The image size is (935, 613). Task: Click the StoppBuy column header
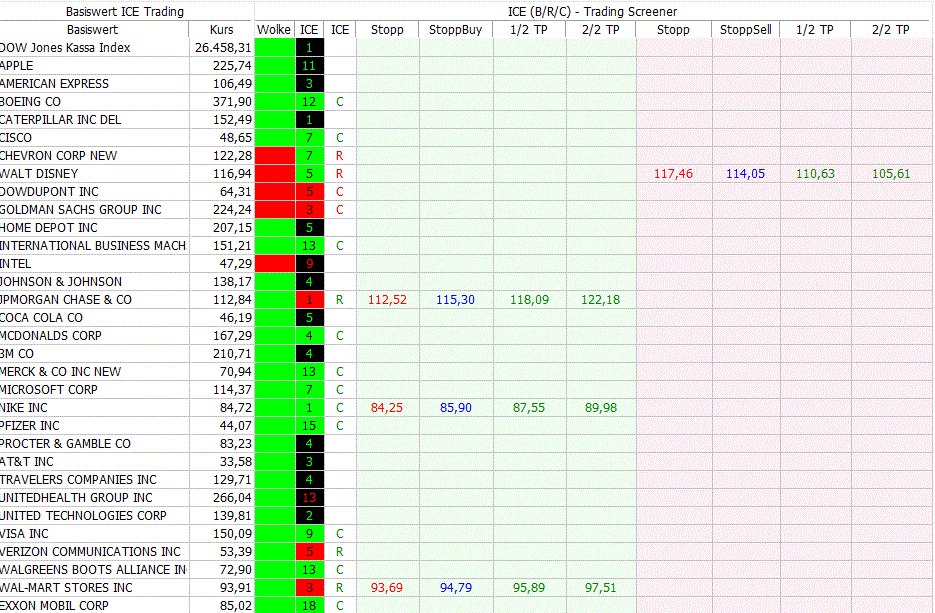click(x=456, y=30)
